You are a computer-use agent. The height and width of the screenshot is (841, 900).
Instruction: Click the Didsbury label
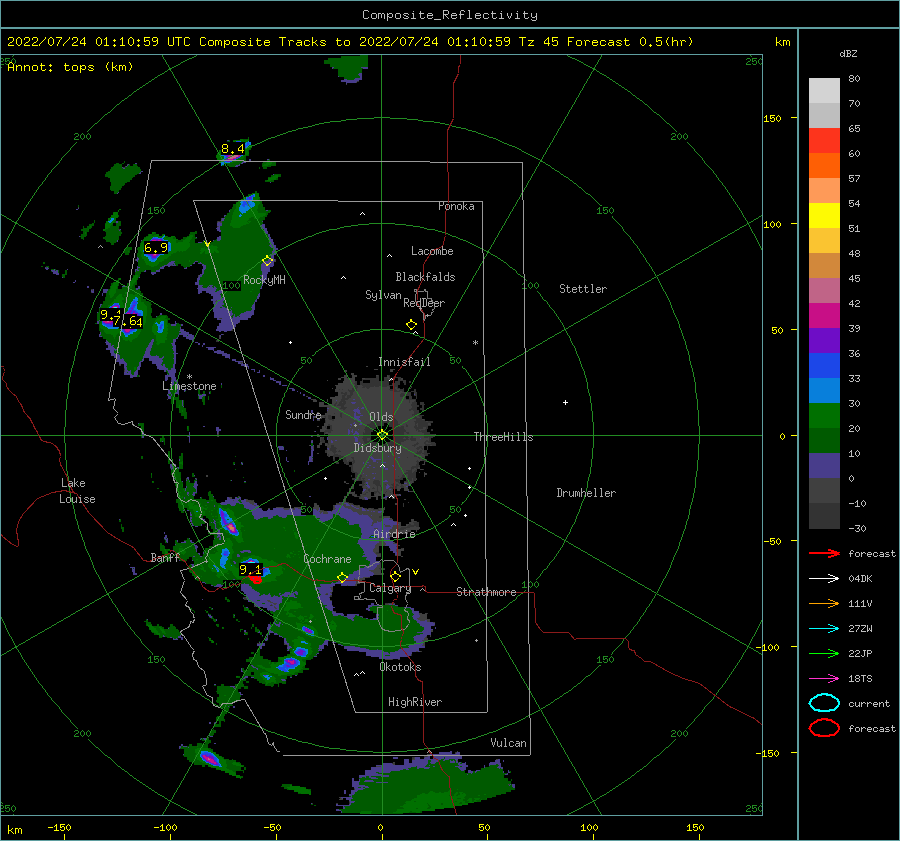click(378, 448)
